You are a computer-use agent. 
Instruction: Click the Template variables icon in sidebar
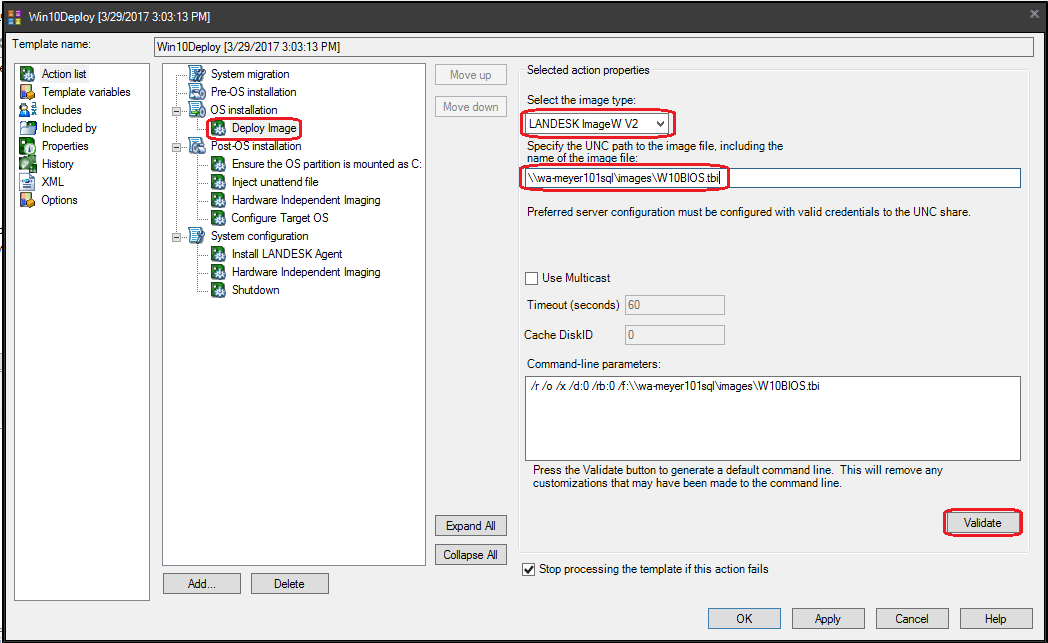28,92
